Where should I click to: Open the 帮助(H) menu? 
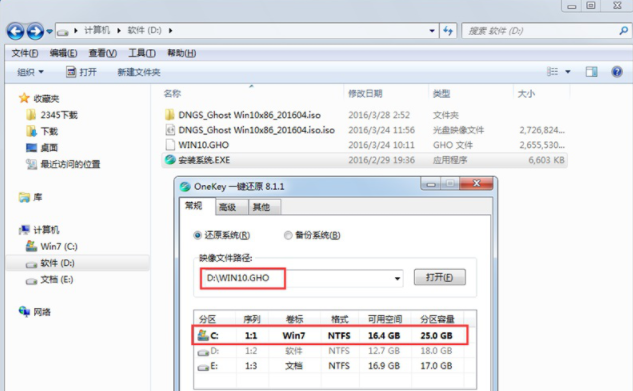tap(182, 53)
